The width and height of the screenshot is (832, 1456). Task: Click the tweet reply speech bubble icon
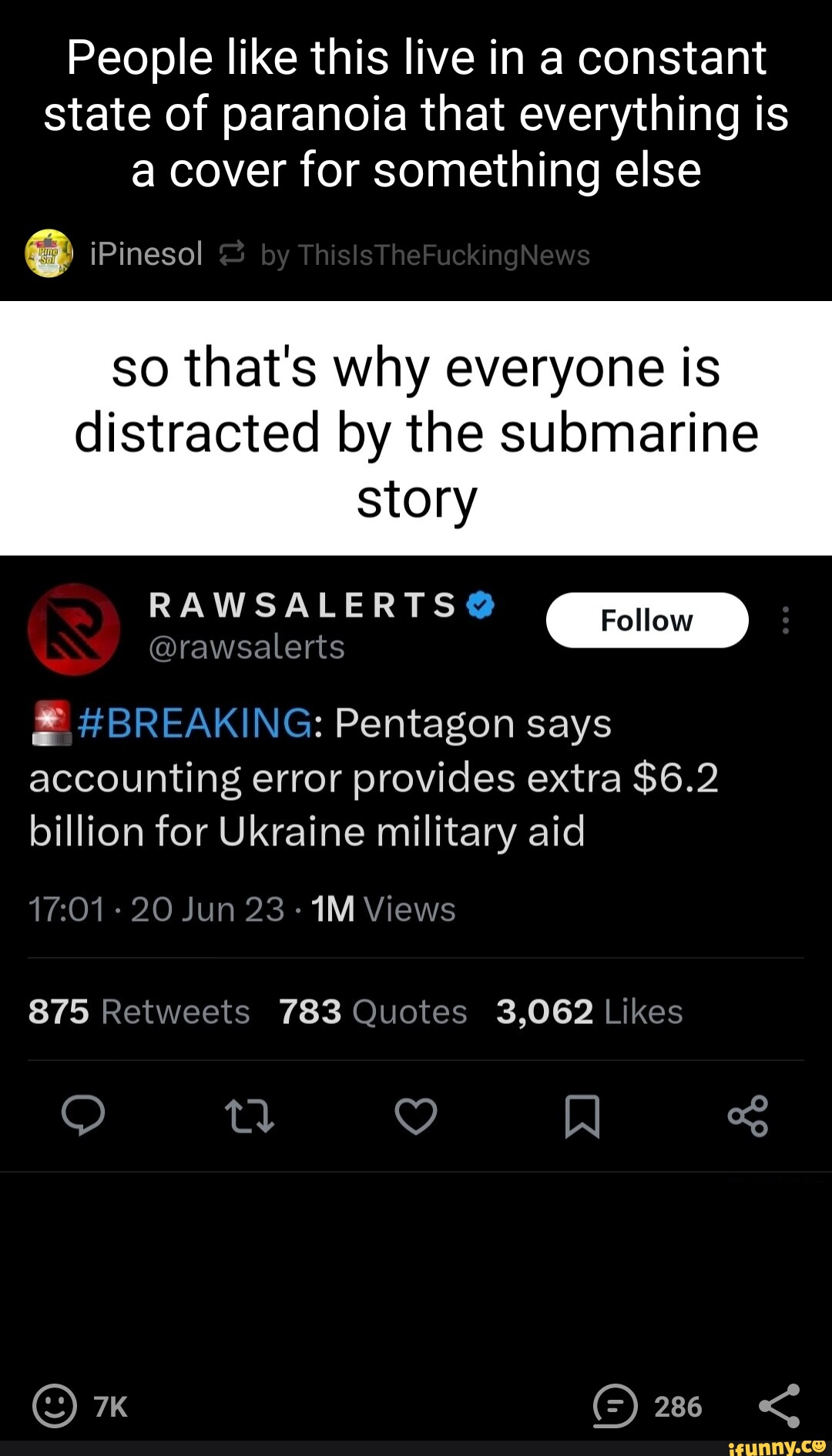tap(83, 1116)
